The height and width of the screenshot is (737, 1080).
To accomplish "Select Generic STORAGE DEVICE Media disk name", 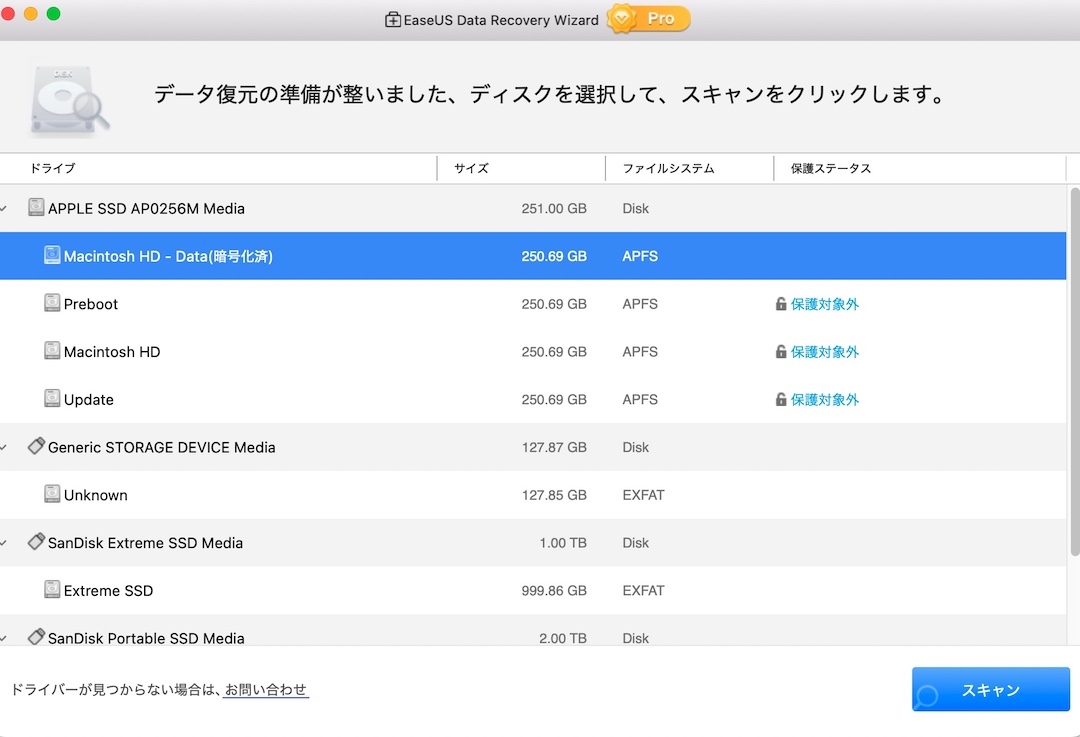I will point(161,448).
